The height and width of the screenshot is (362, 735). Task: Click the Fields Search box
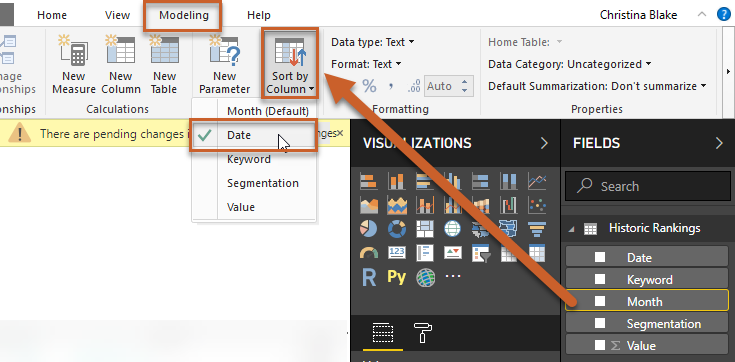tap(647, 186)
